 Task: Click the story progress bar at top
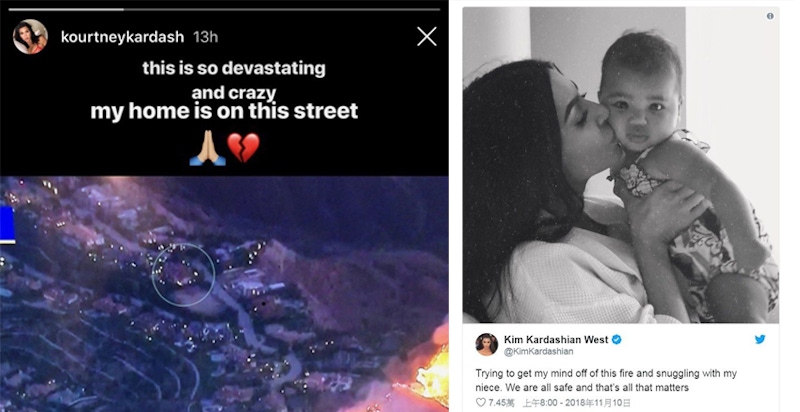(224, 9)
